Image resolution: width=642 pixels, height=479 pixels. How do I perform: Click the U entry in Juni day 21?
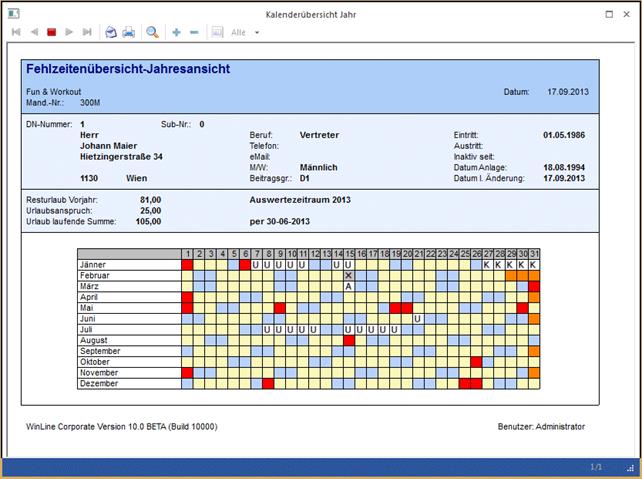point(418,318)
